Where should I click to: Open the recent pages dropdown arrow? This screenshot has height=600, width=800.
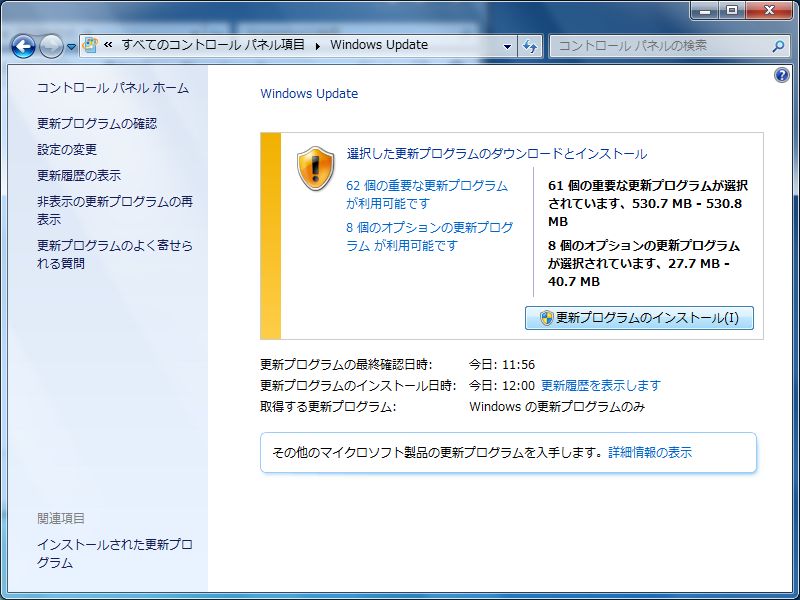(71, 47)
